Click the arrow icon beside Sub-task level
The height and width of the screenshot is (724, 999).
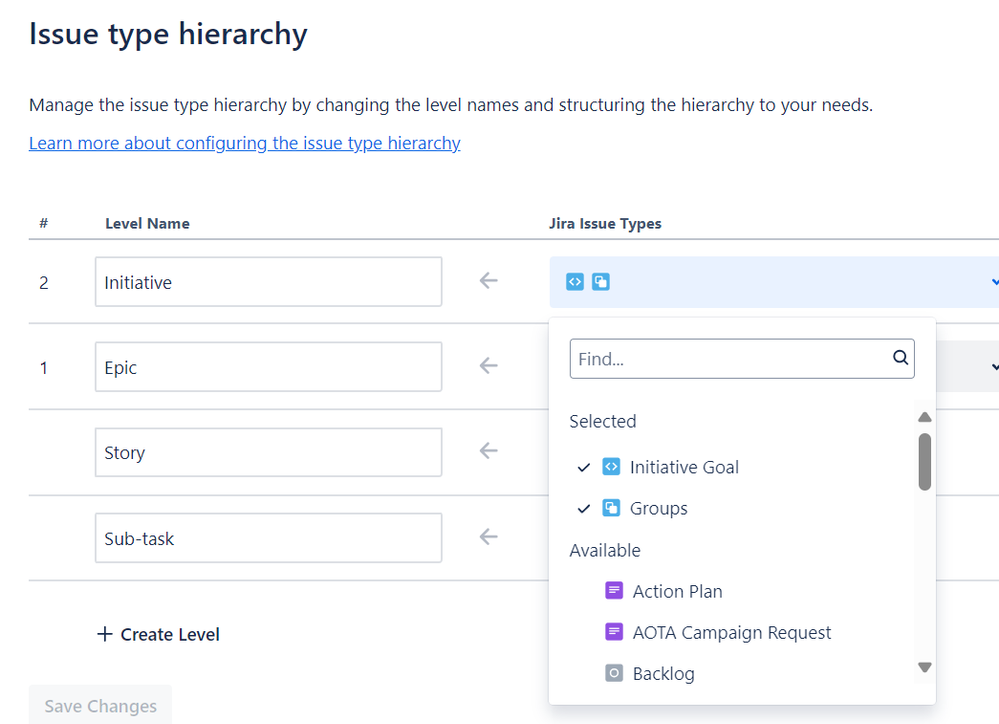coord(488,537)
